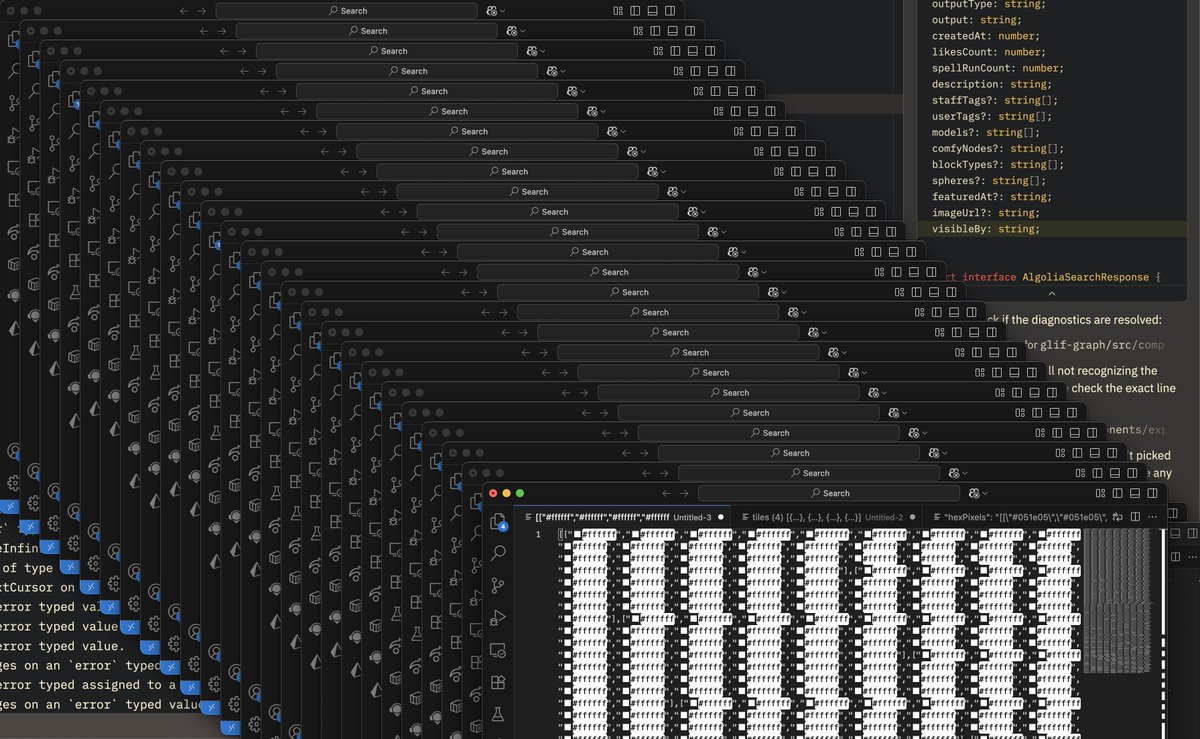Click the "likesCount: number;" code line
Screen dimensions: 1200x739
pos(988,52)
